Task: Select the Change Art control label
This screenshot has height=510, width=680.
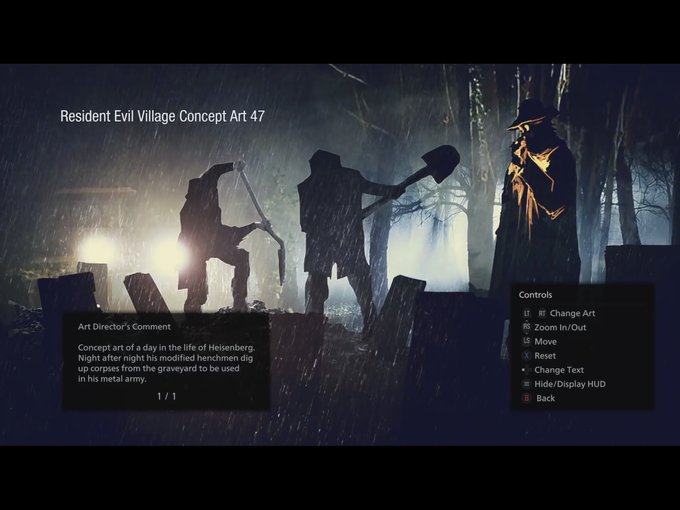Action: (x=572, y=313)
